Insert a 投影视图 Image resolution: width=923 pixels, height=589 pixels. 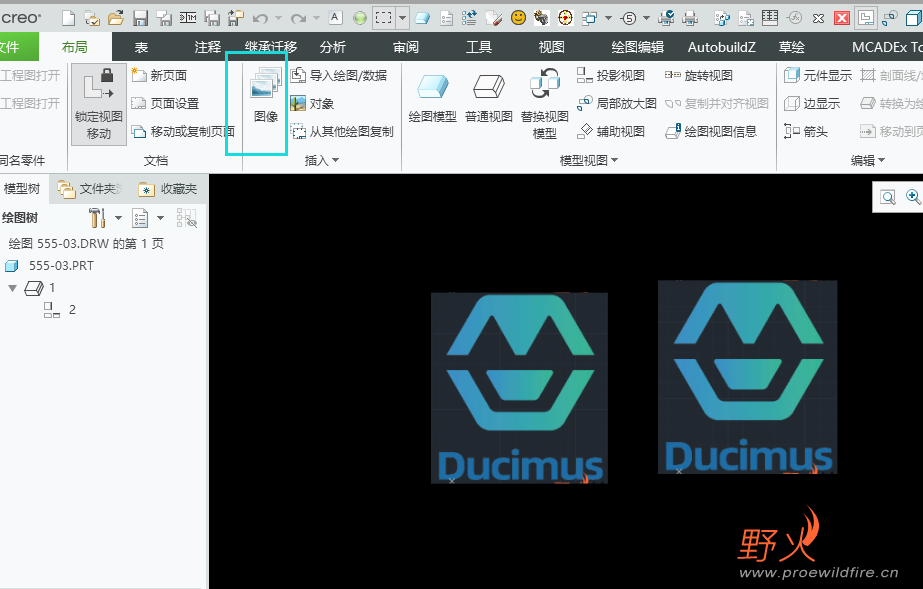point(611,75)
